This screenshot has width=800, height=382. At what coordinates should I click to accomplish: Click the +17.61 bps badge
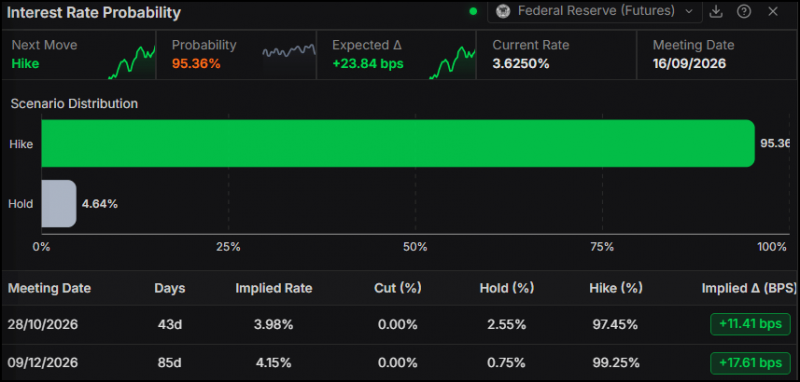point(750,363)
